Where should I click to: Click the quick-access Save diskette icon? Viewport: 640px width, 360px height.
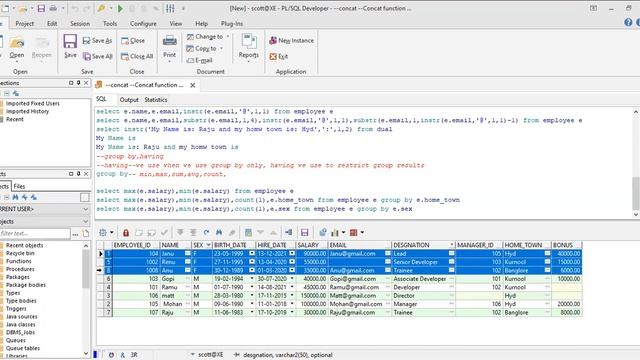41,8
